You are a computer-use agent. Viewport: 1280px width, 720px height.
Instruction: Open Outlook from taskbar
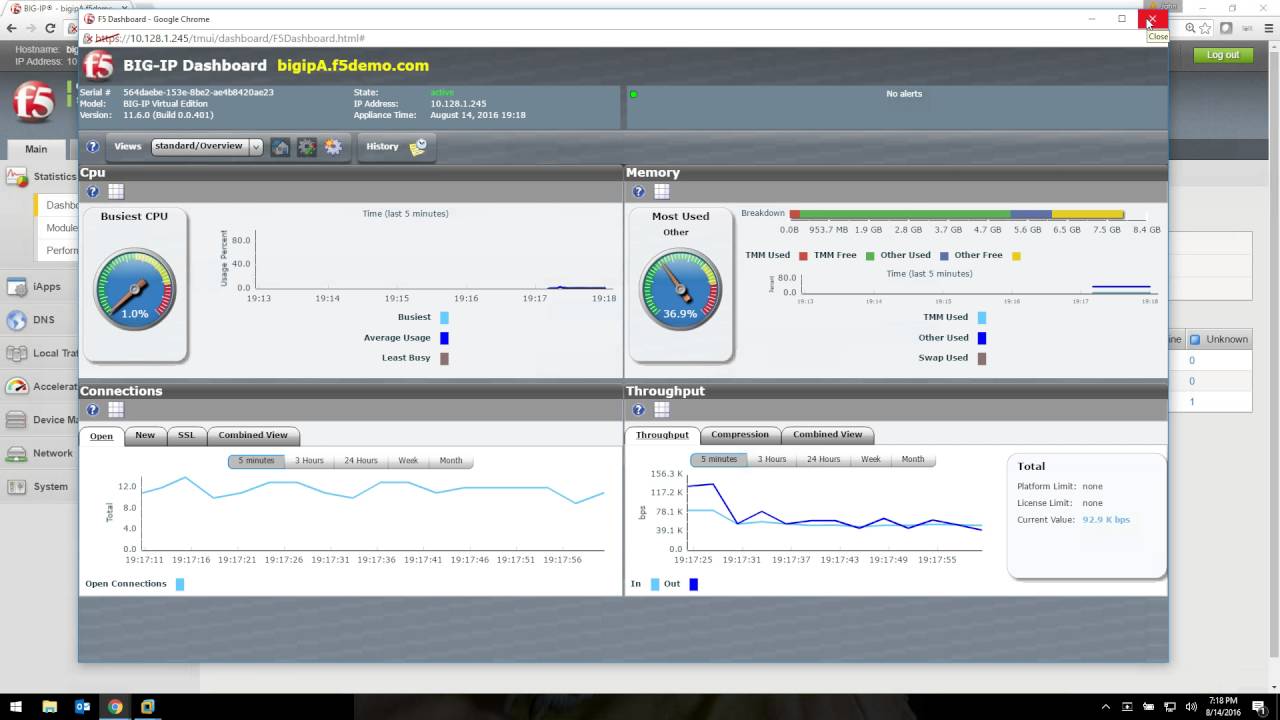pos(83,707)
